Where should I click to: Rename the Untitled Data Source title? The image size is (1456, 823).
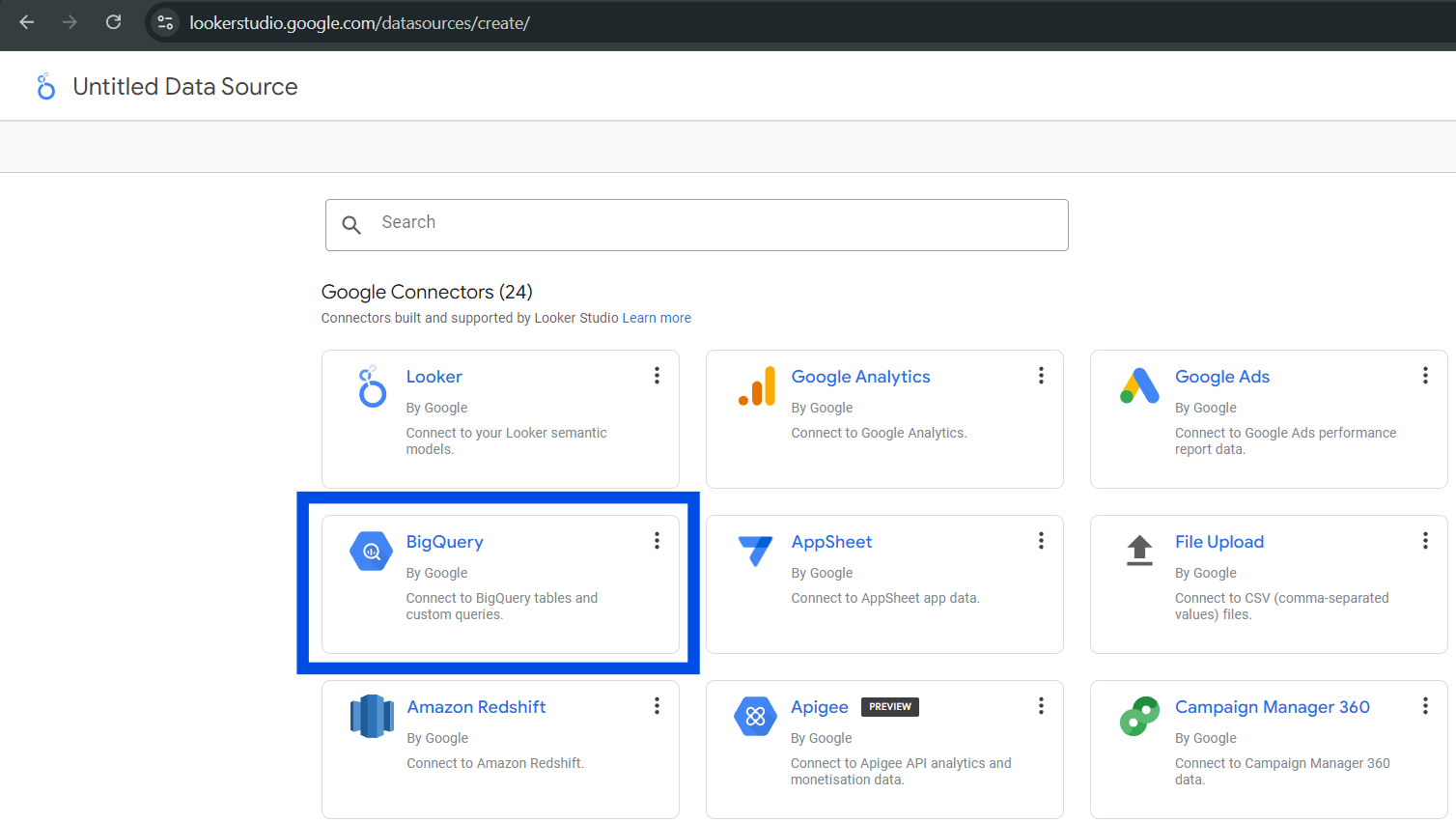click(184, 87)
